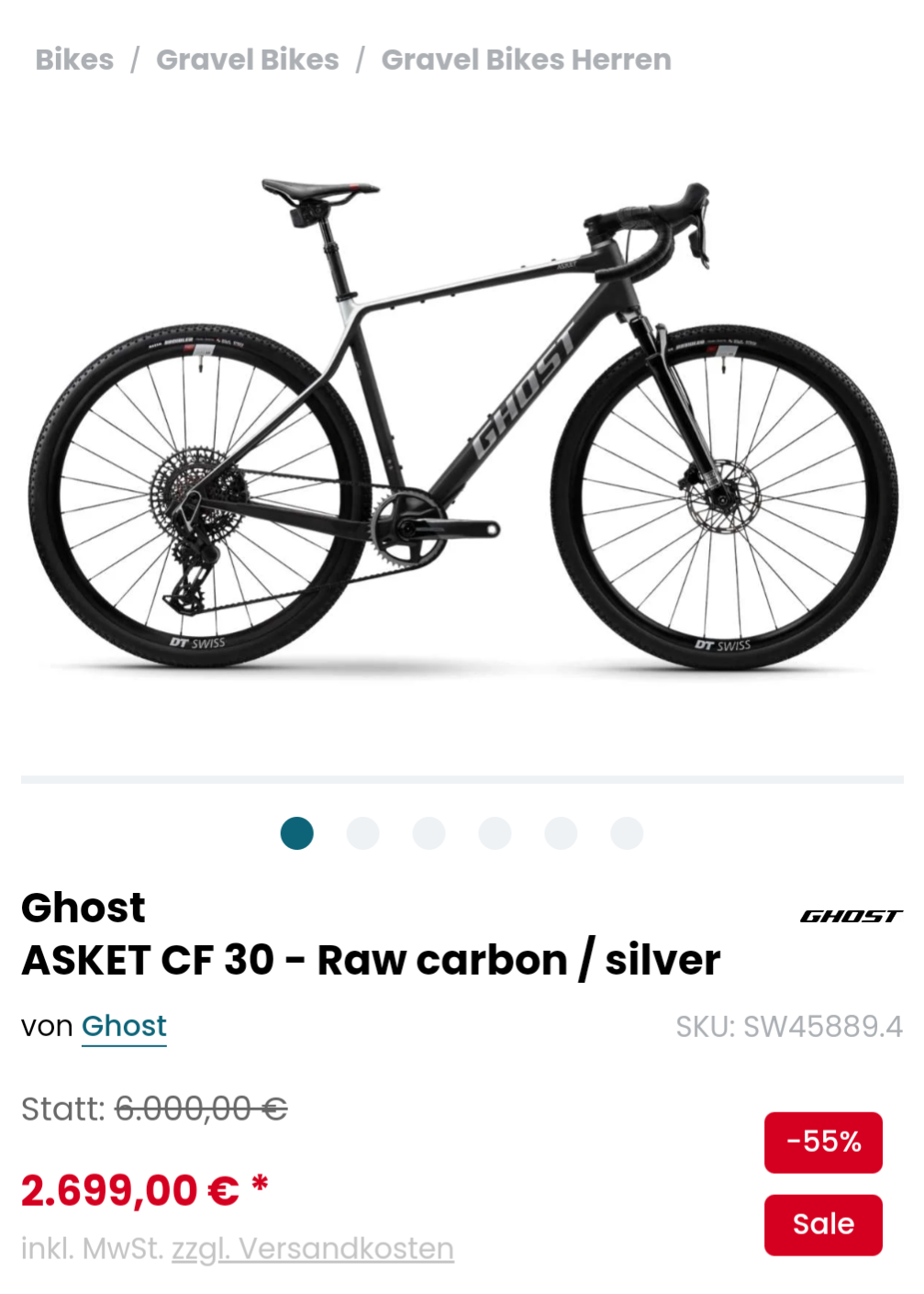
Task: Click the 2.699,00 € sale price
Action: click(x=130, y=1190)
